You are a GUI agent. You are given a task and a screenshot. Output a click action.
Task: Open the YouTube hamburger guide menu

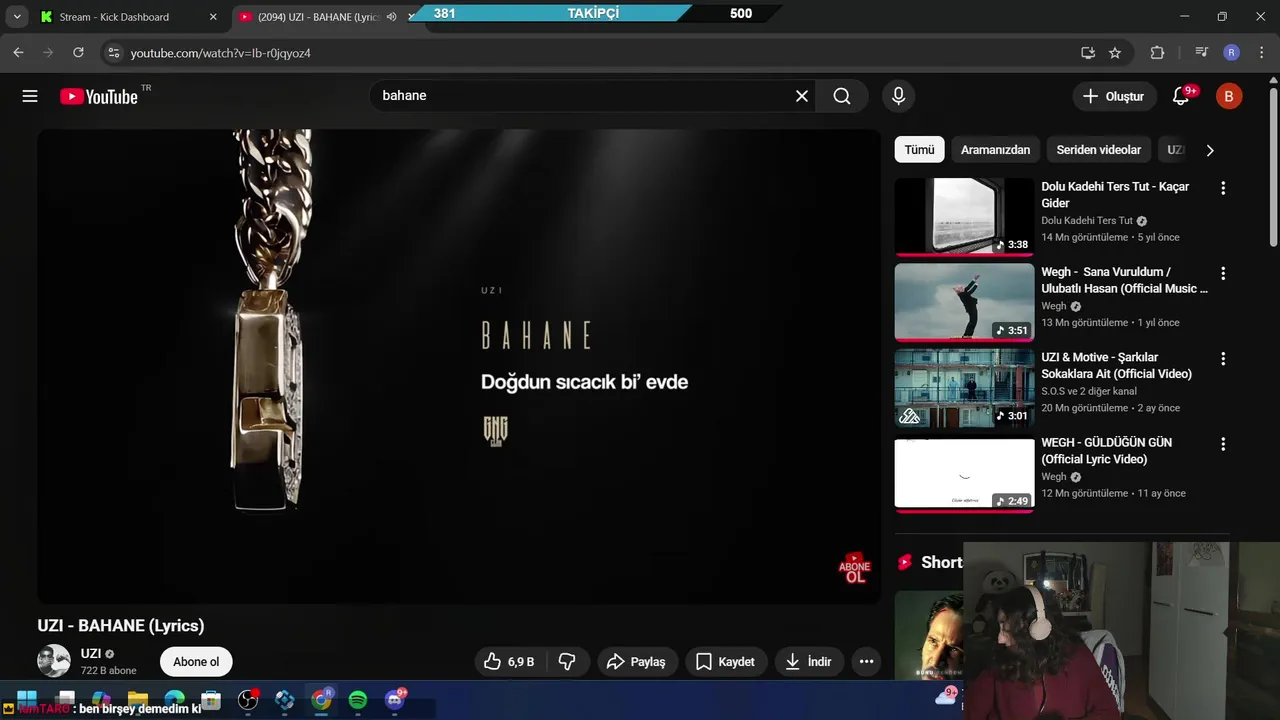[30, 96]
